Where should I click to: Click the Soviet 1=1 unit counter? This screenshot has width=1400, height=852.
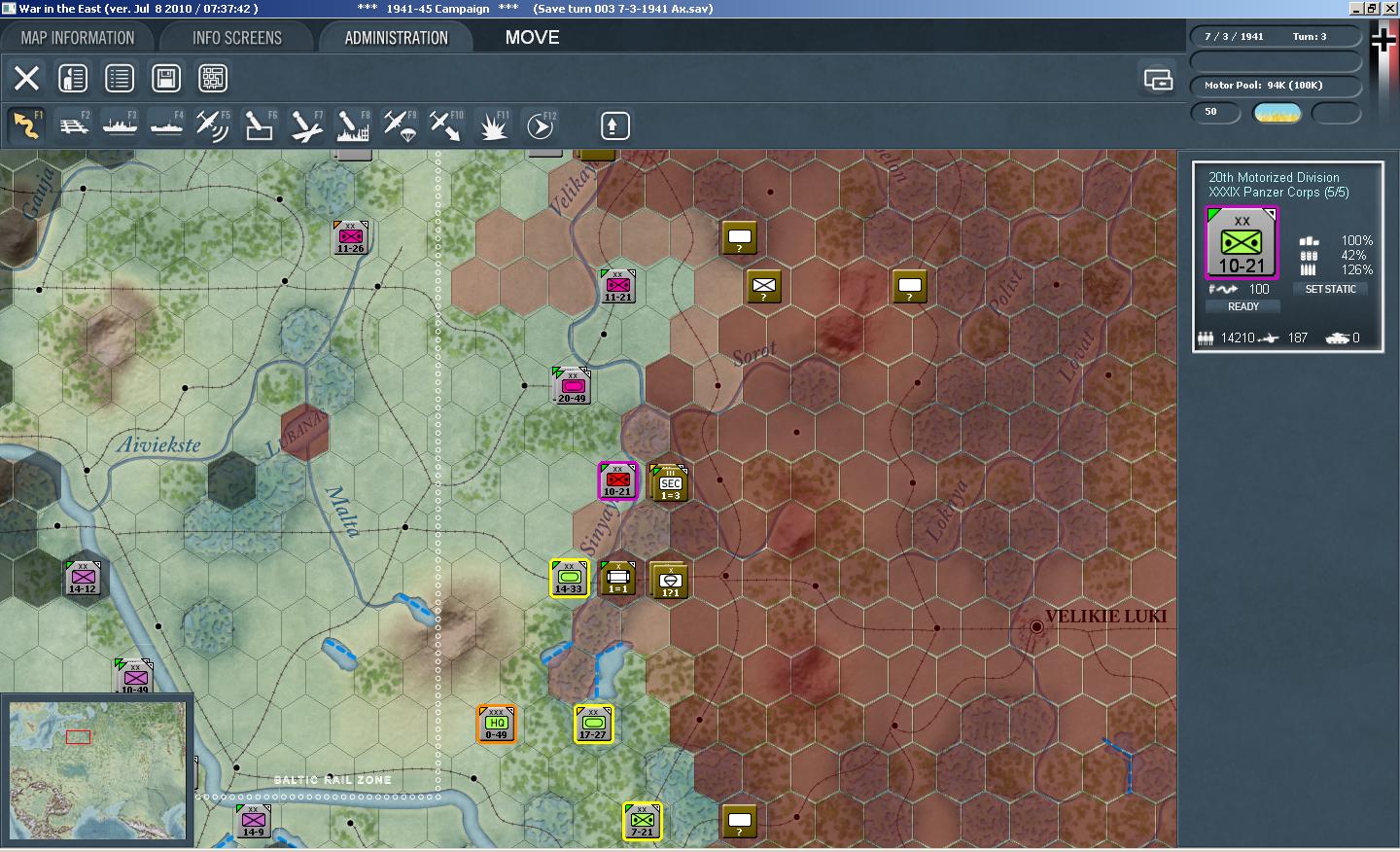pos(617,578)
